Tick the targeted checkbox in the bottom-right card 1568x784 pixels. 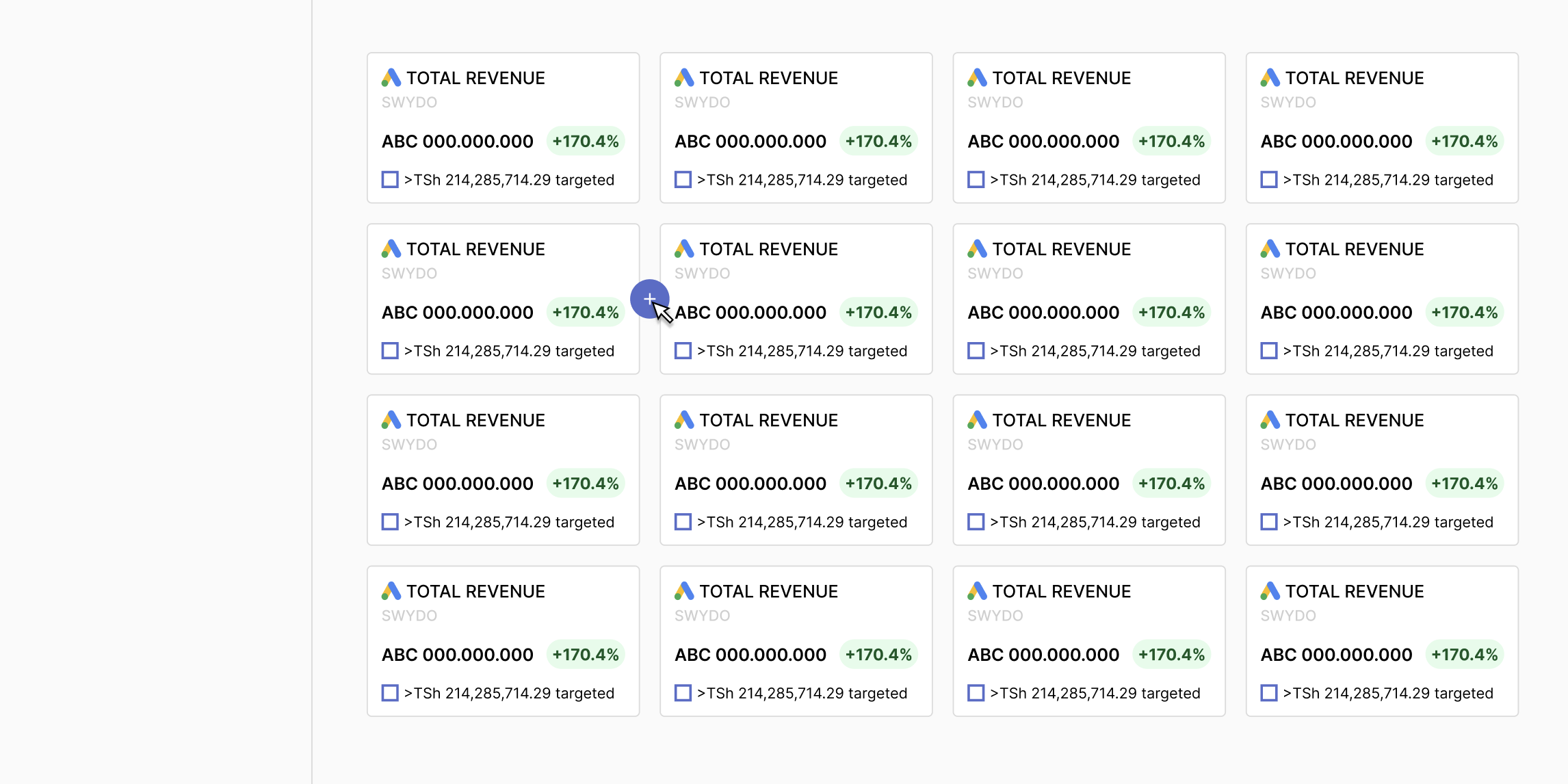pos(1269,693)
